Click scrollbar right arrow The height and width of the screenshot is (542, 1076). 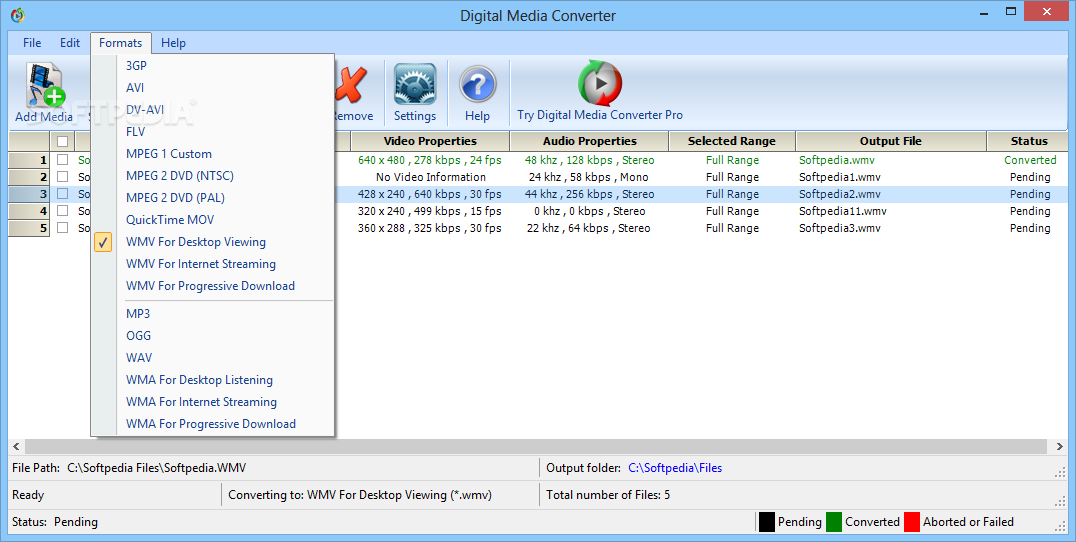[x=1060, y=447]
